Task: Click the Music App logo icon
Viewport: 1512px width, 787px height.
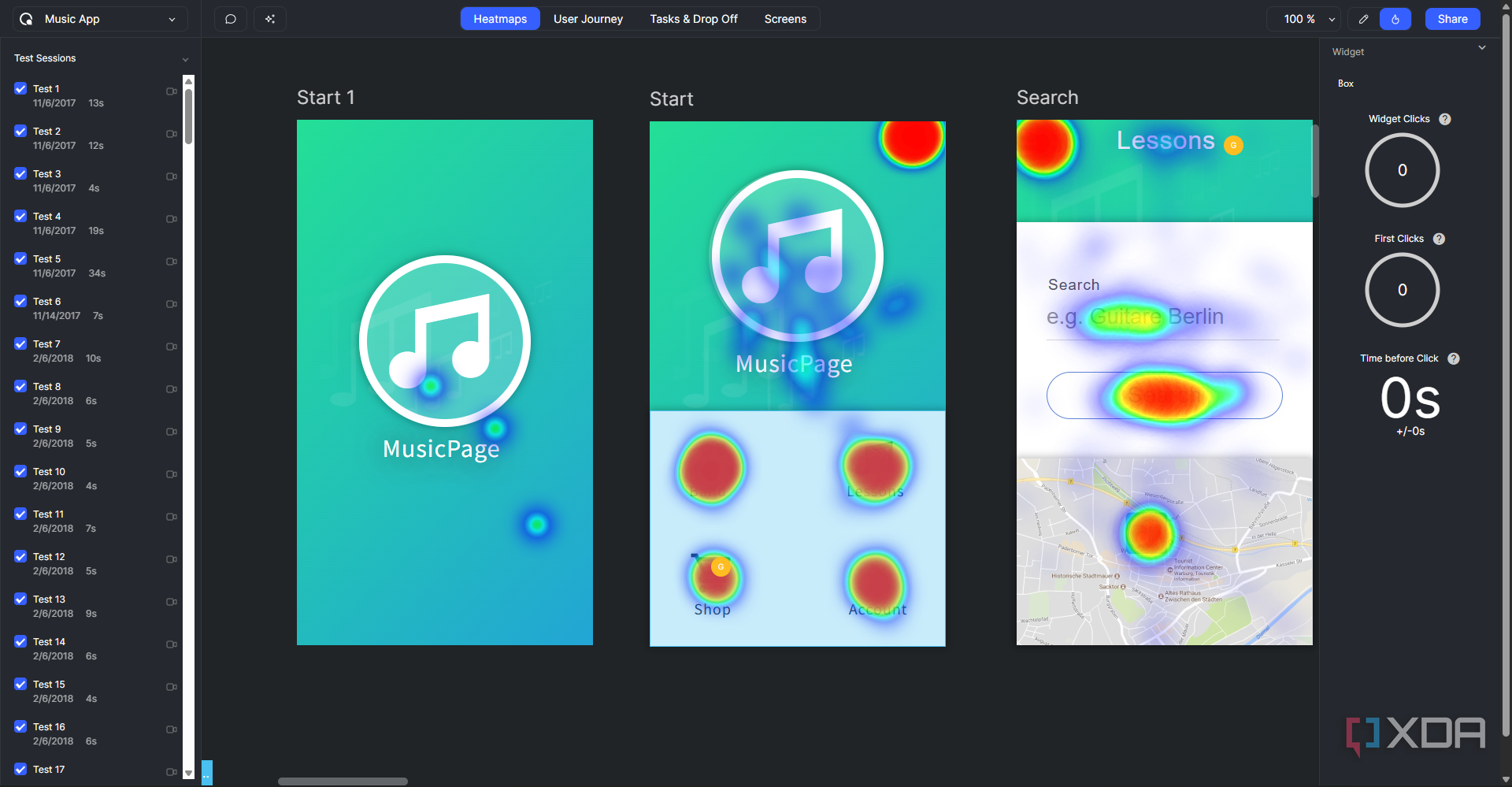Action: point(26,19)
